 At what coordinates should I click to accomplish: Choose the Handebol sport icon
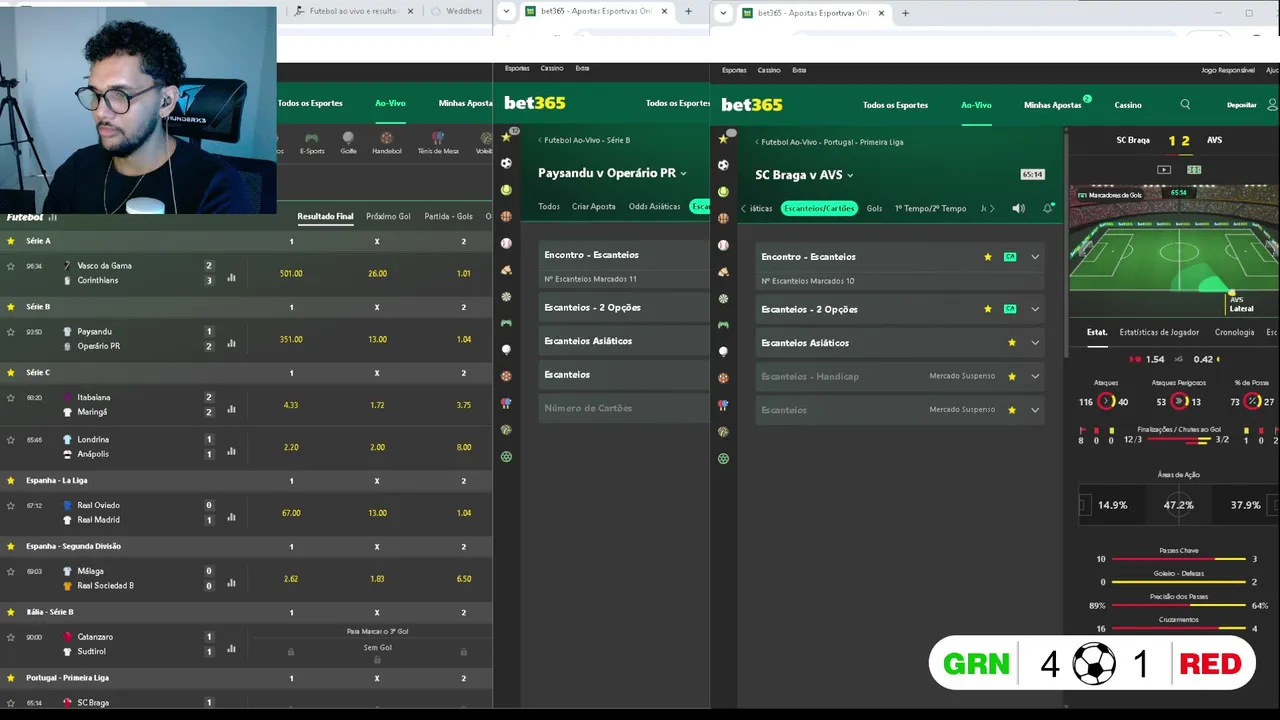[x=386, y=143]
